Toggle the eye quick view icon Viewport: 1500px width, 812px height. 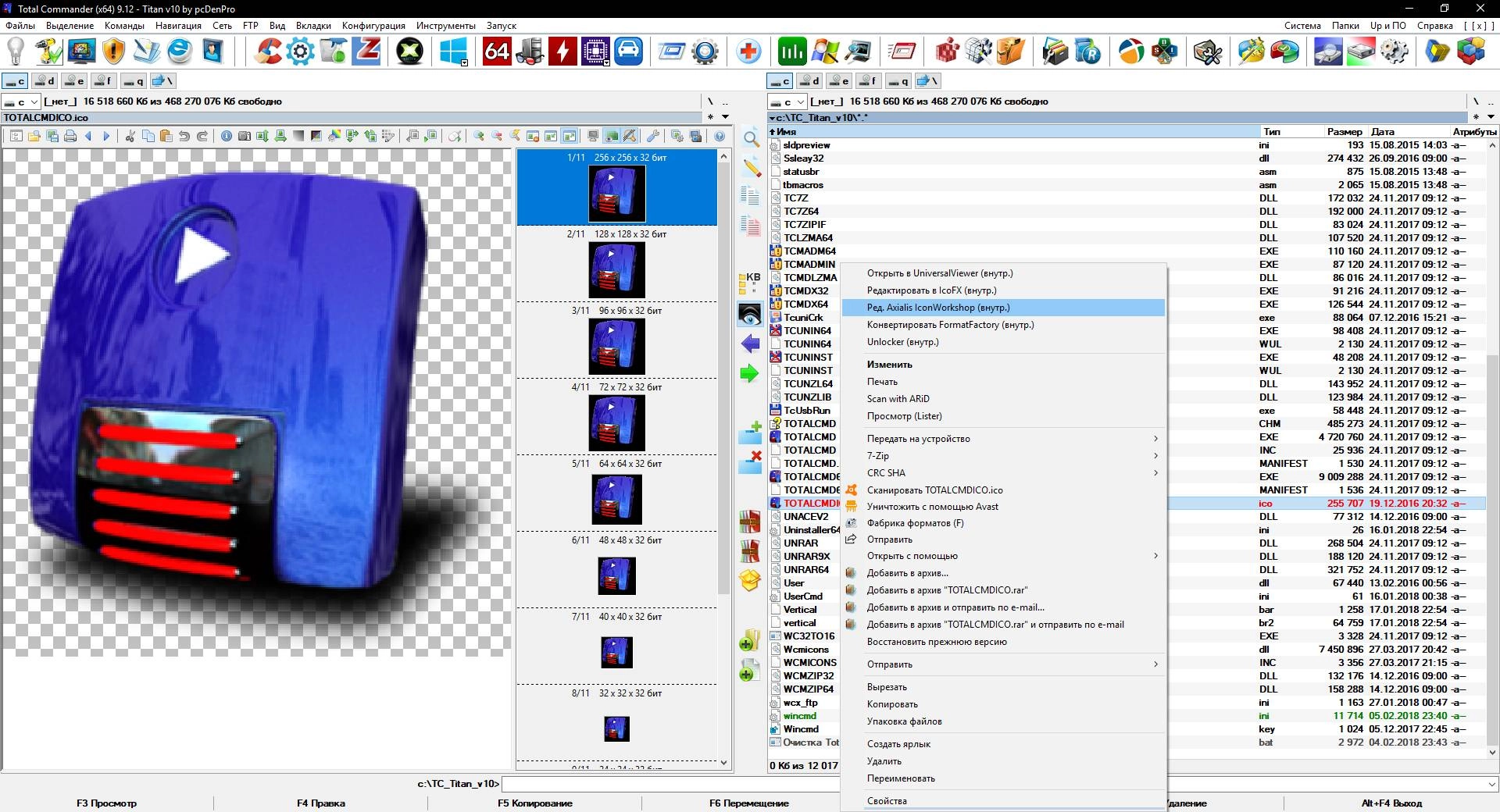(x=750, y=315)
